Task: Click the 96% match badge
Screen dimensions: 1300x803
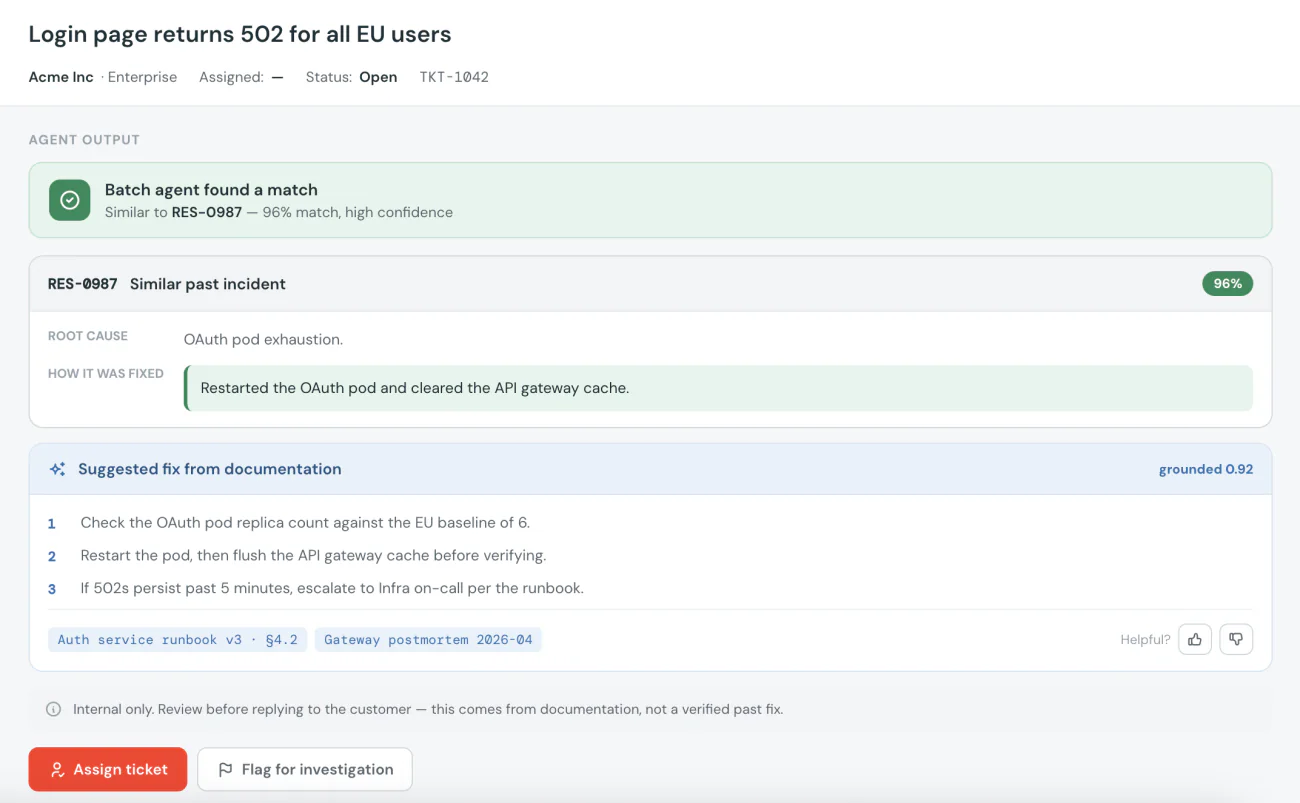Action: (1227, 284)
